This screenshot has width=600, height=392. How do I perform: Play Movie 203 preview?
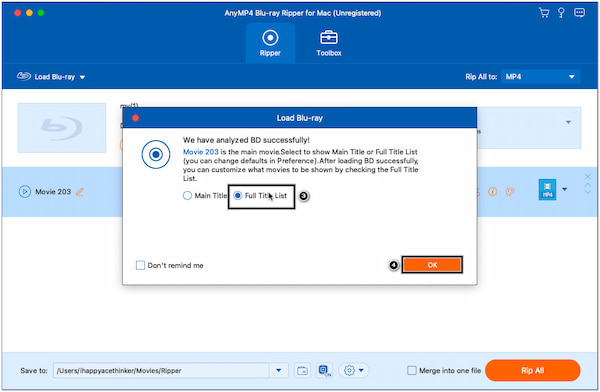pyautogui.click(x=24, y=191)
